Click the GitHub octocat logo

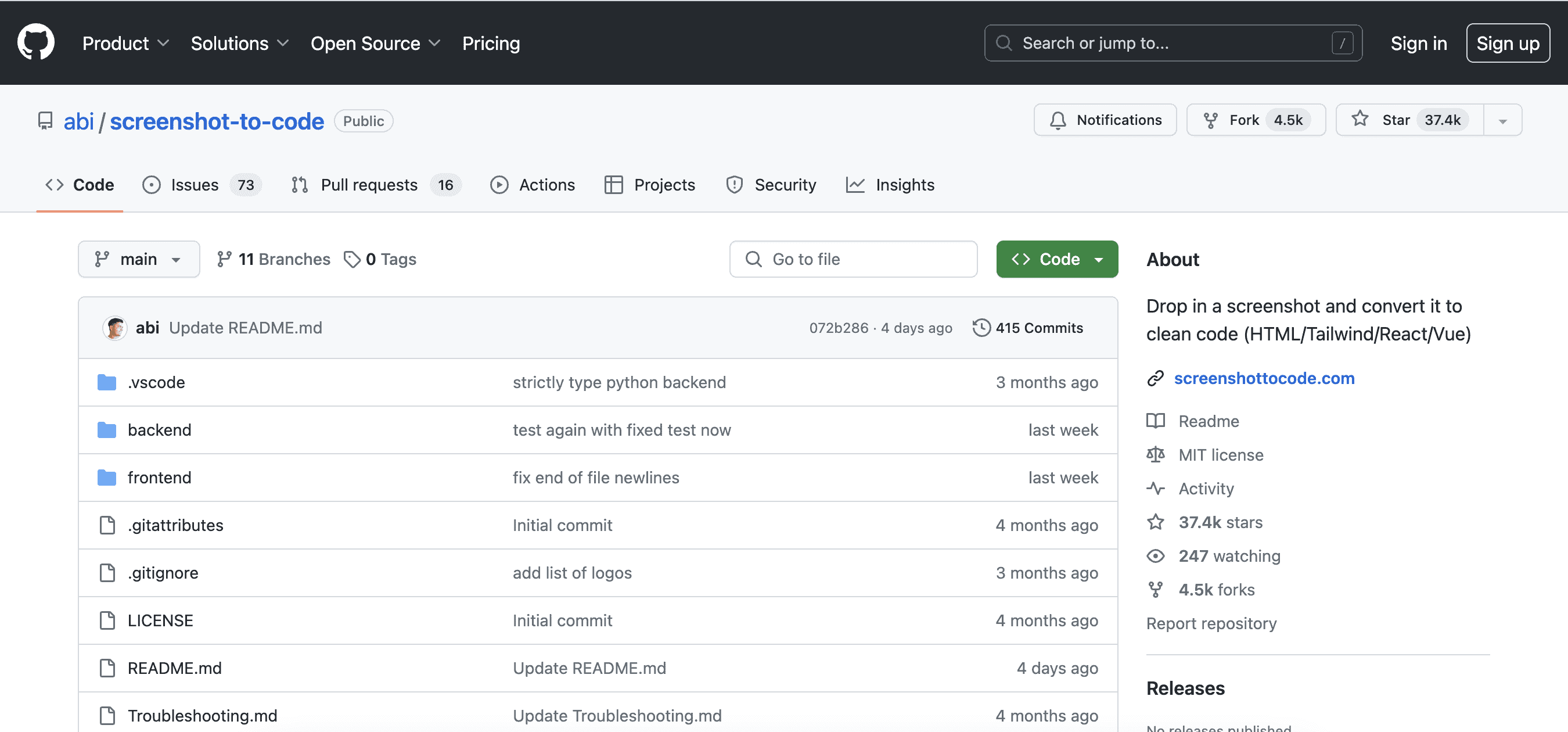click(36, 42)
